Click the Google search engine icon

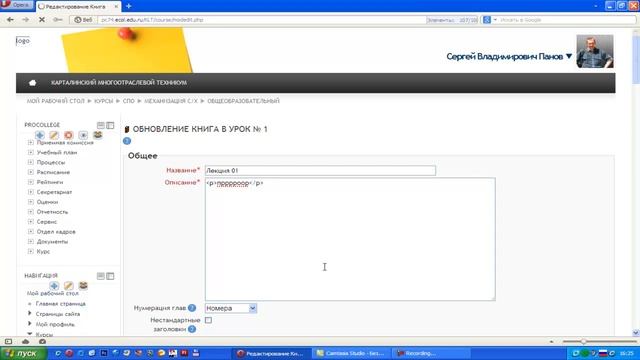click(487, 20)
